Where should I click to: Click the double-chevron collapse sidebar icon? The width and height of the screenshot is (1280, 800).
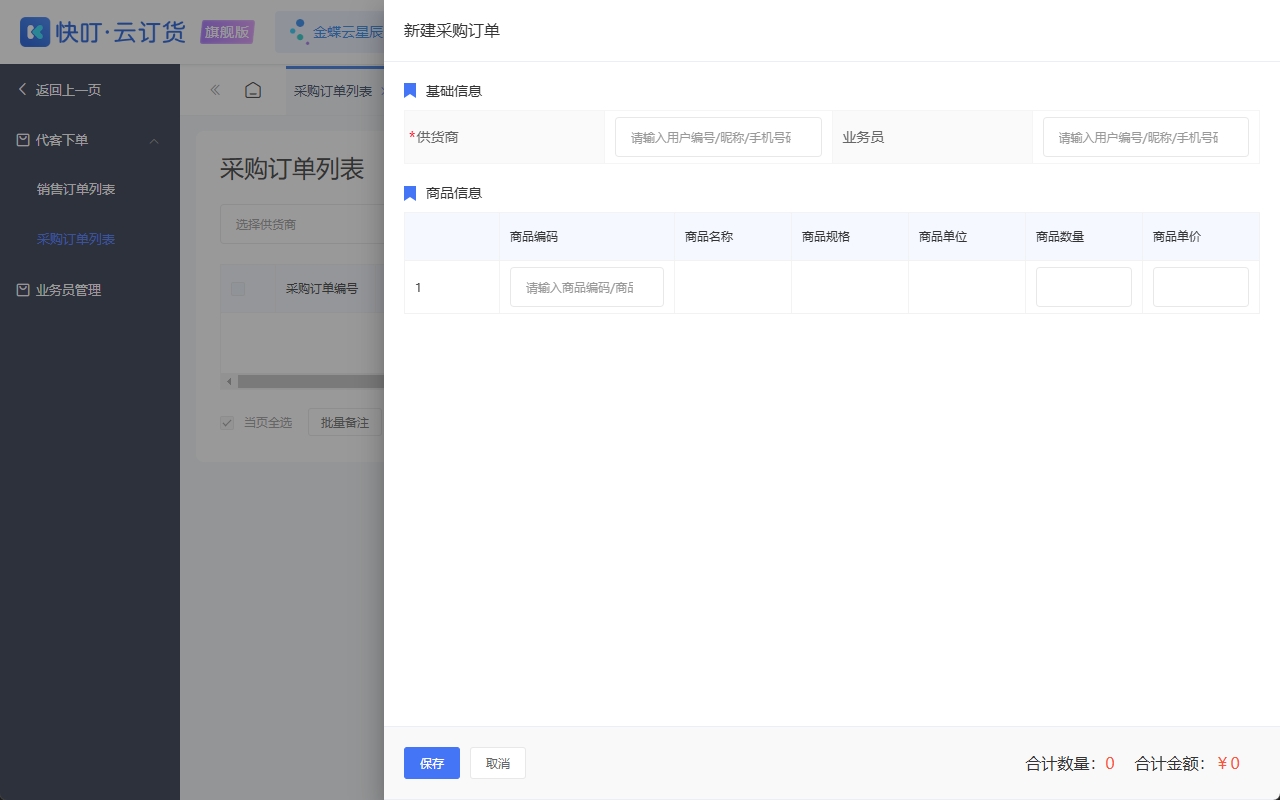click(x=215, y=90)
